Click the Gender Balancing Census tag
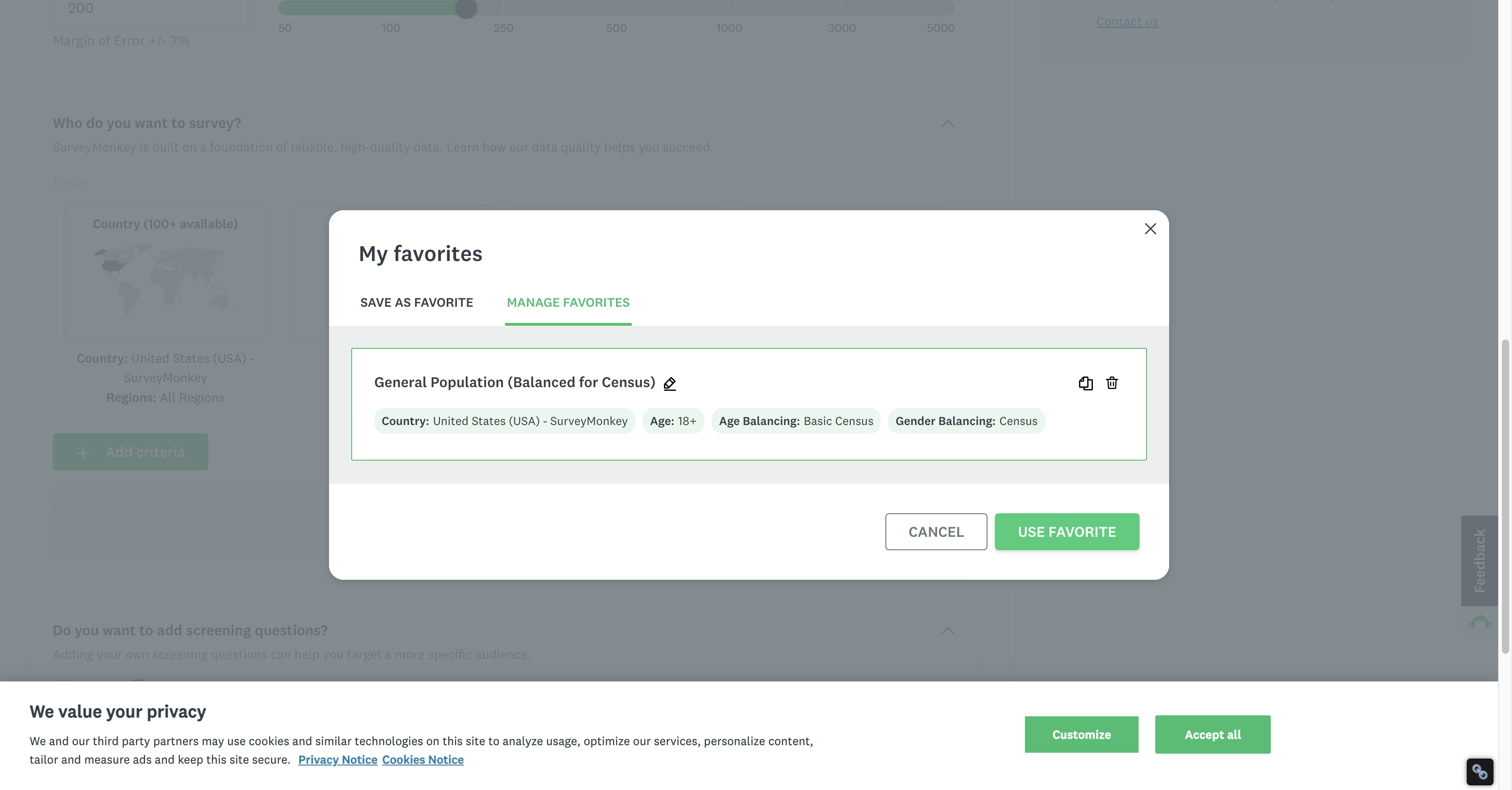1512x790 pixels. tap(966, 421)
